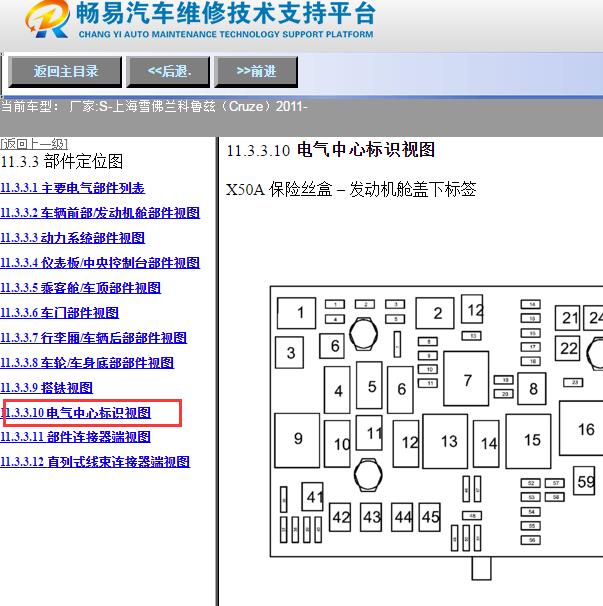The height and width of the screenshot is (606, 603).
Task: Open 11.3.3.12 直列式线束连接器端视图
Action: pyautogui.click(x=95, y=462)
